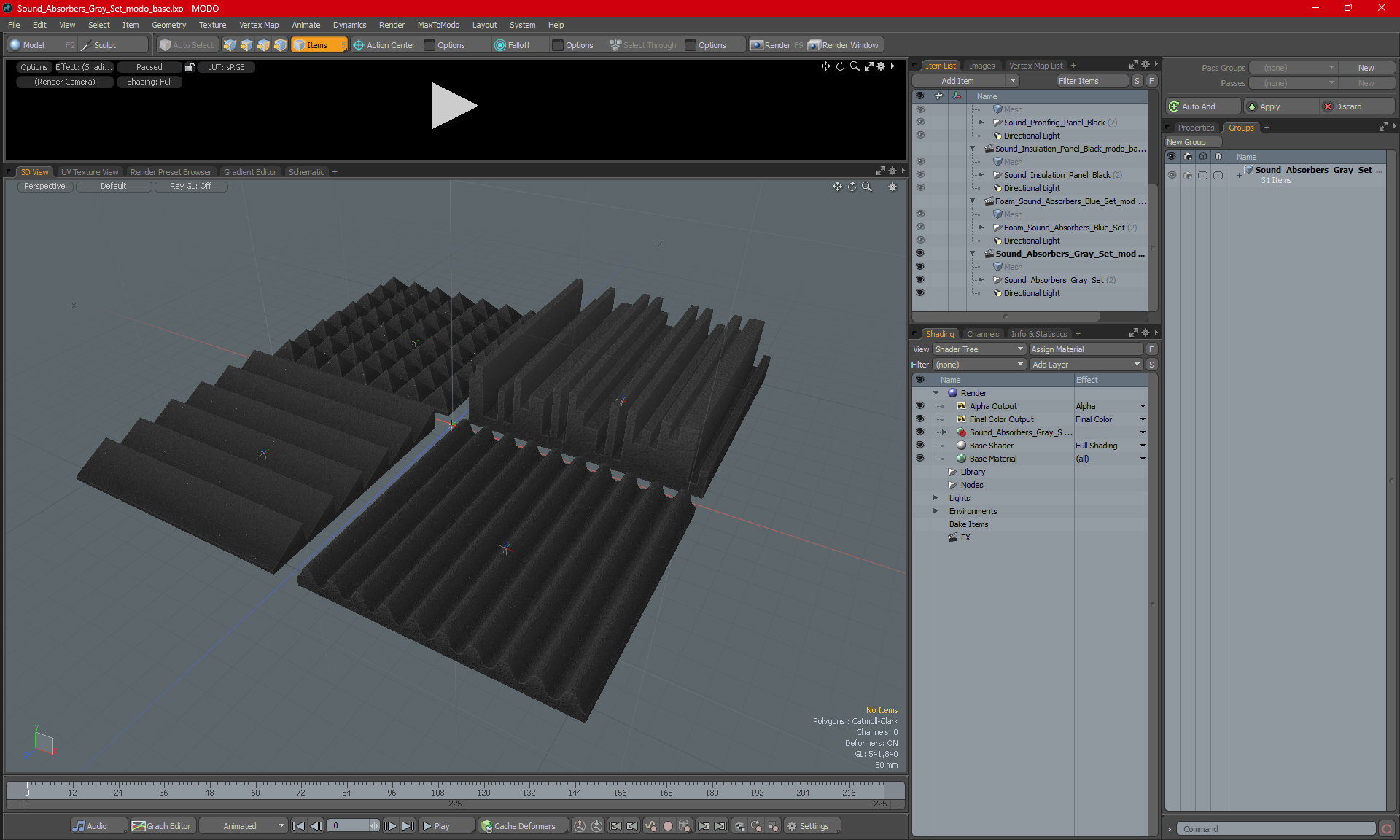Open Action Center tool
The height and width of the screenshot is (840, 1400).
(384, 45)
